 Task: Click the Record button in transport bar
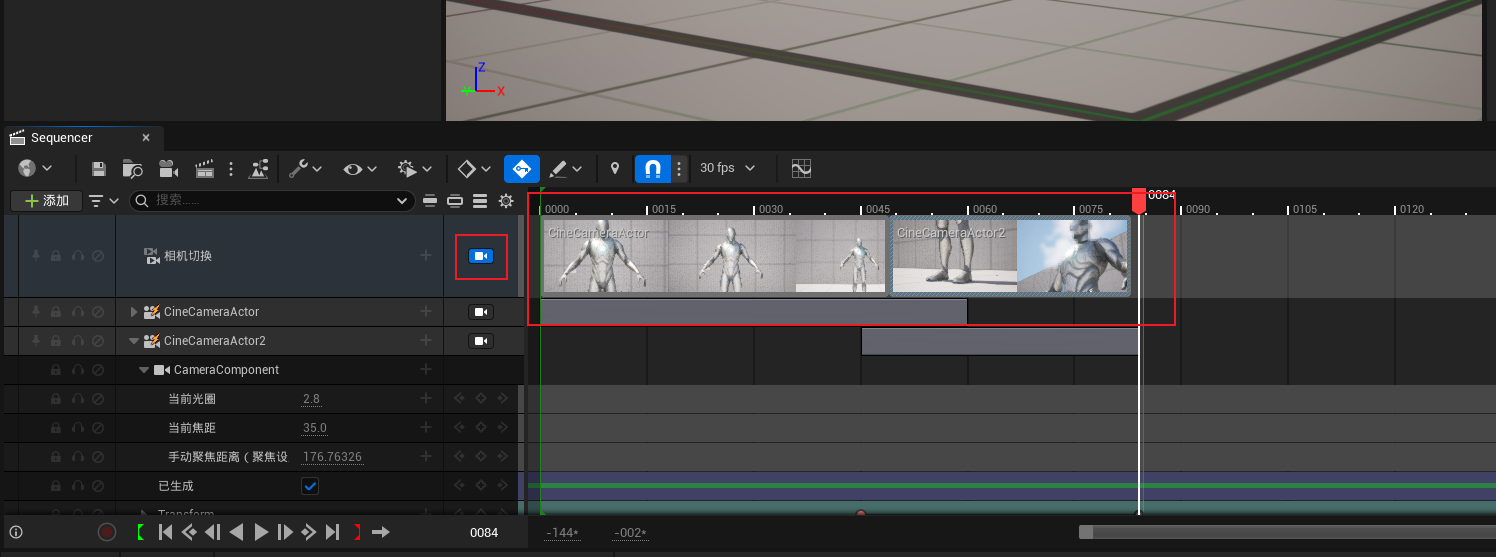tap(107, 532)
